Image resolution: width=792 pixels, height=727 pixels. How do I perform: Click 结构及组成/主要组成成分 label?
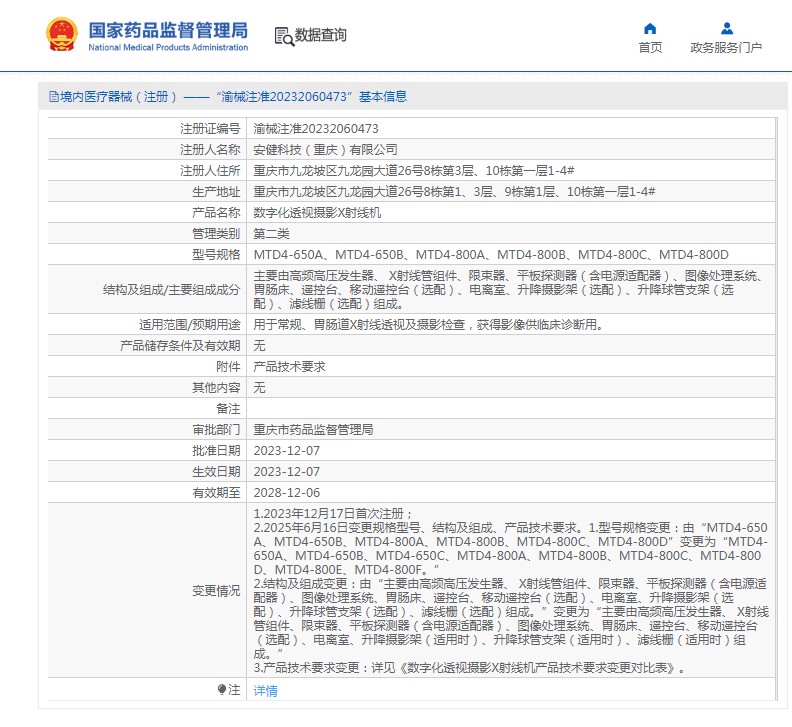point(171,290)
